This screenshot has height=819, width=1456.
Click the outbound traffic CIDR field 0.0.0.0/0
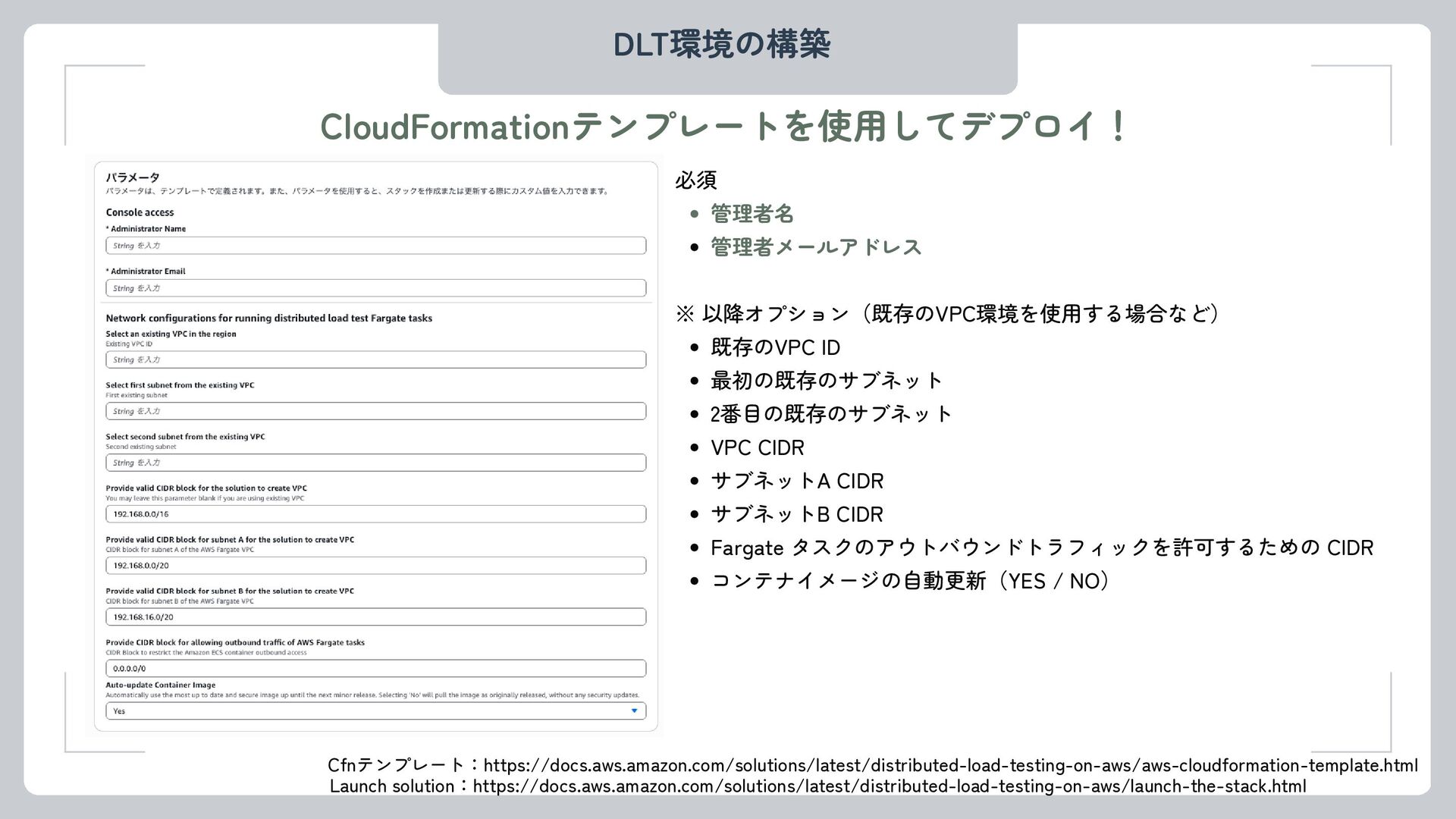click(375, 669)
